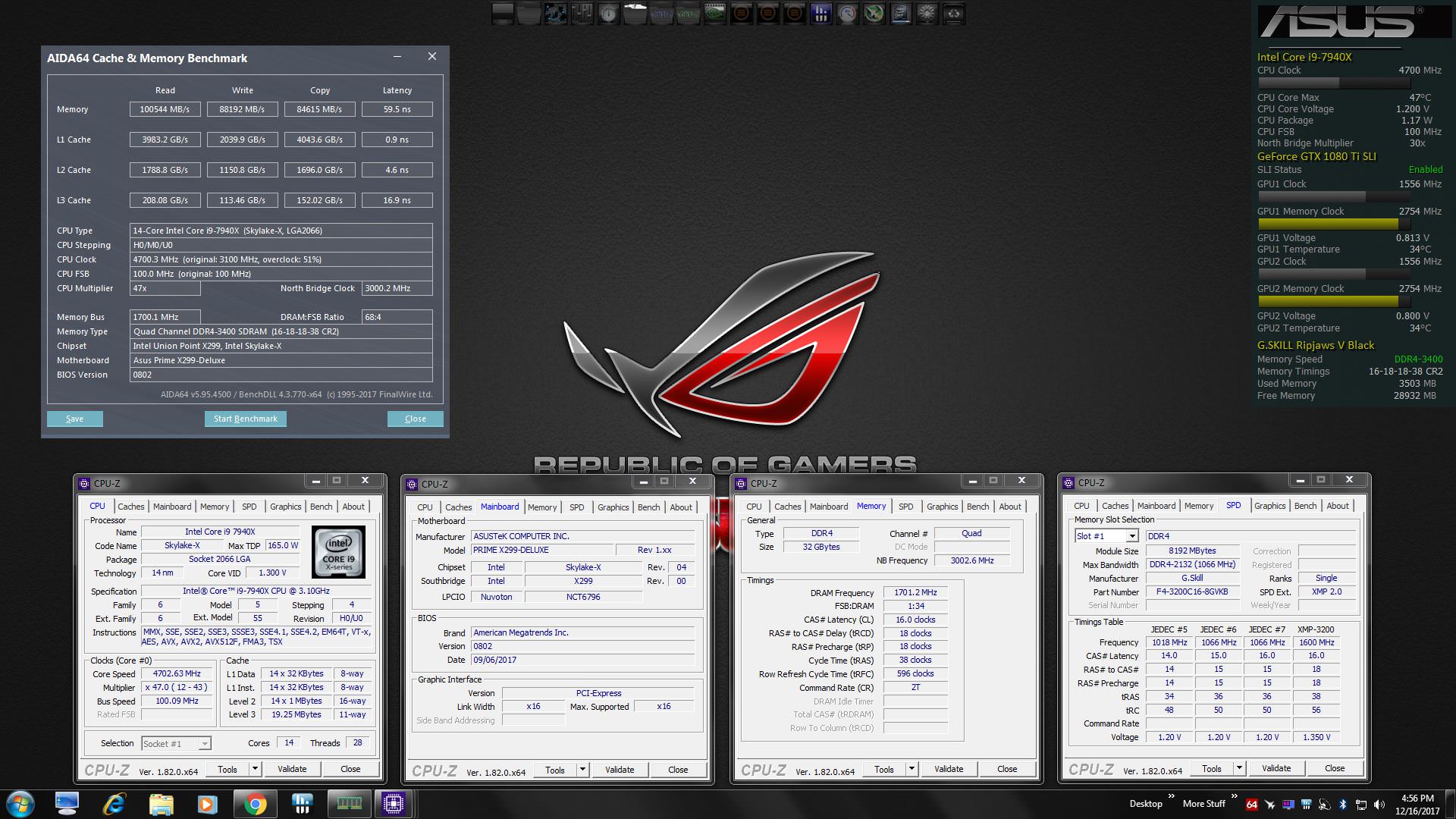Open the Bench tab in CPU-Z SPD window
The width and height of the screenshot is (1456, 819).
click(x=1305, y=506)
